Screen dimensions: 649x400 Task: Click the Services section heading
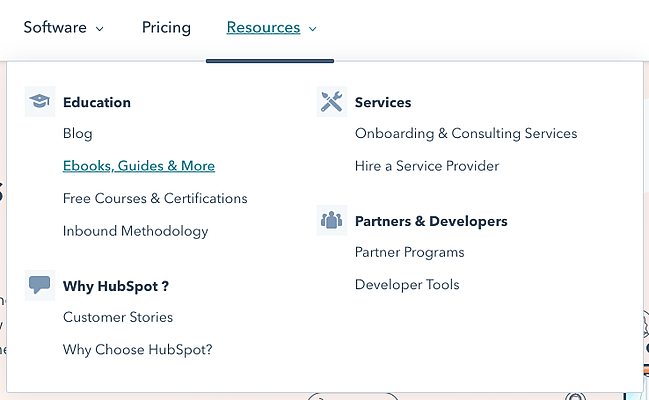383,102
